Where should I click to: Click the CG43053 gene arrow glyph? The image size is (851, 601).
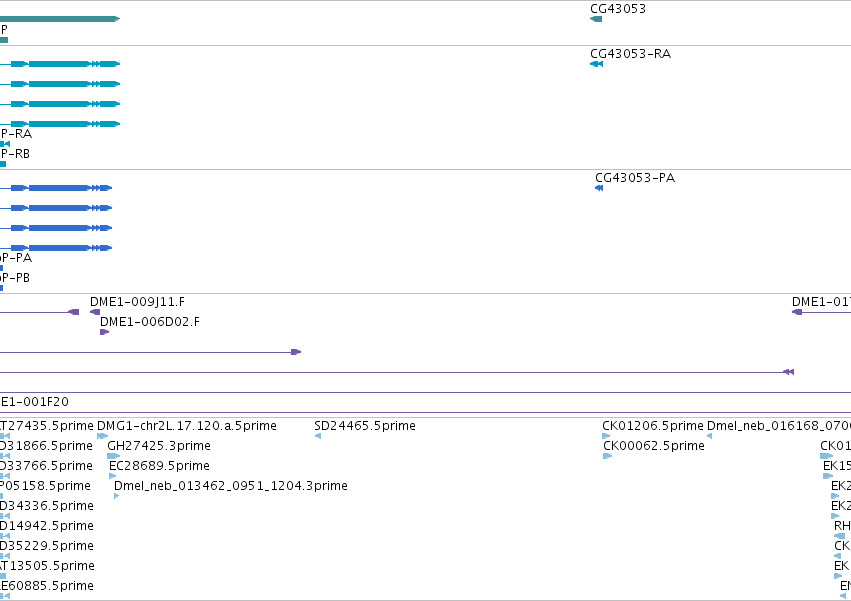pos(596,19)
